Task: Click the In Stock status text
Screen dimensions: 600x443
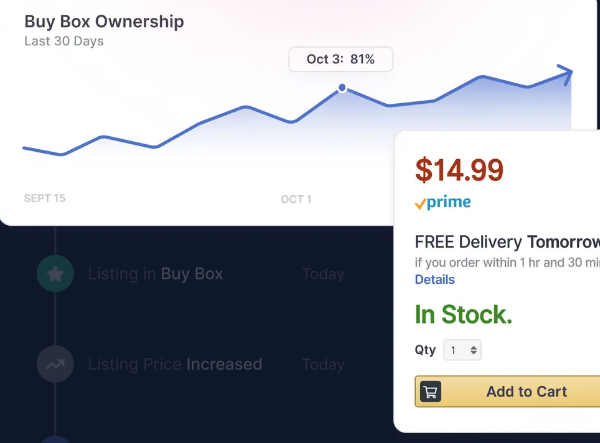Action: coord(463,314)
